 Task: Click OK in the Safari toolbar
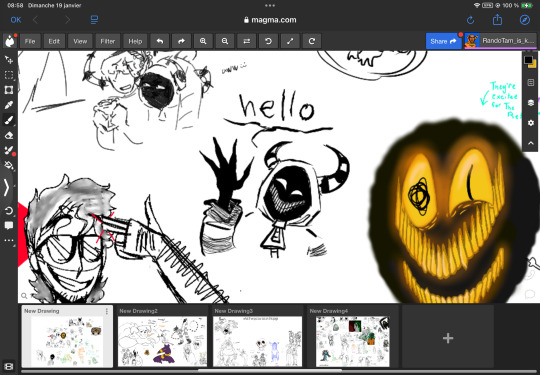[x=16, y=20]
